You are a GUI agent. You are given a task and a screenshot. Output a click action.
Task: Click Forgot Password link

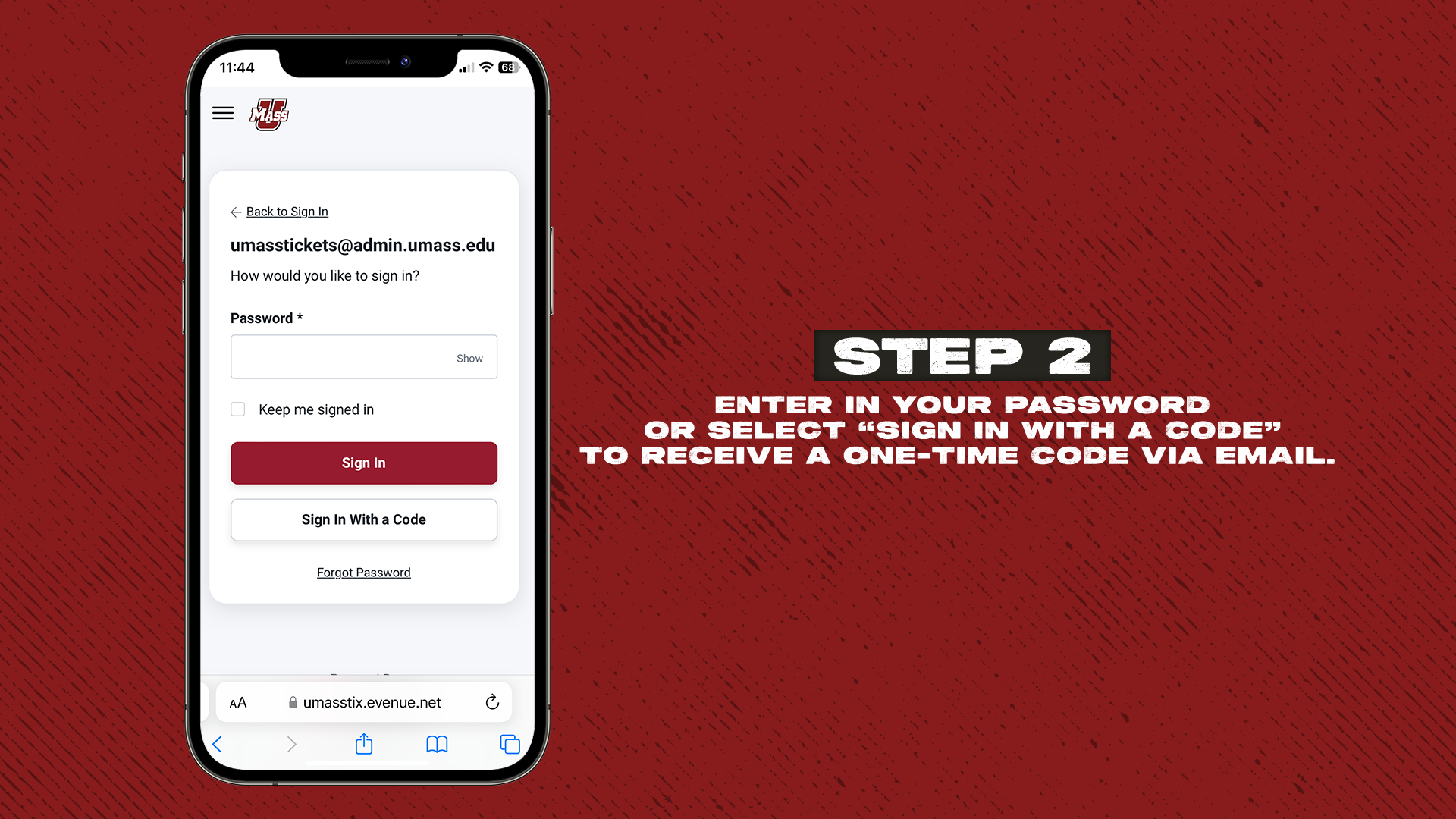click(x=363, y=572)
